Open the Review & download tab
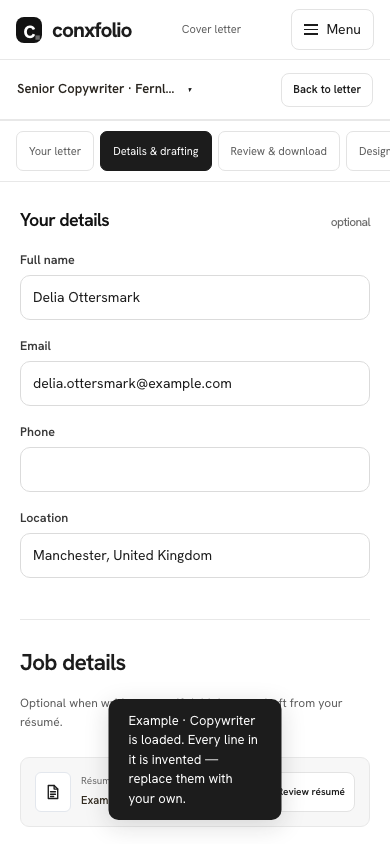 pyautogui.click(x=279, y=151)
